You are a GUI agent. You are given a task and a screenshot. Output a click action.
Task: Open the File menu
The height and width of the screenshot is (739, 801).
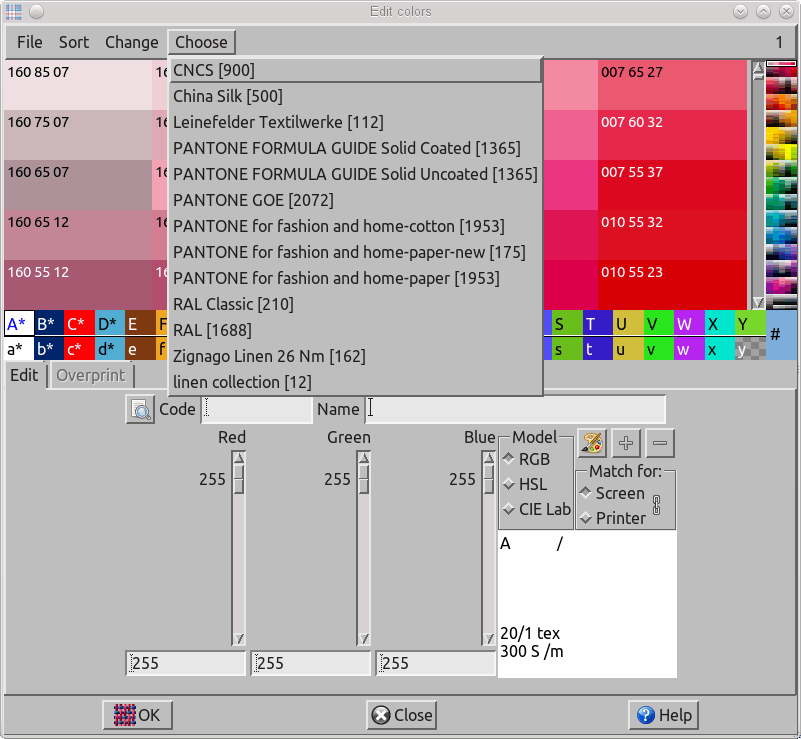click(30, 42)
